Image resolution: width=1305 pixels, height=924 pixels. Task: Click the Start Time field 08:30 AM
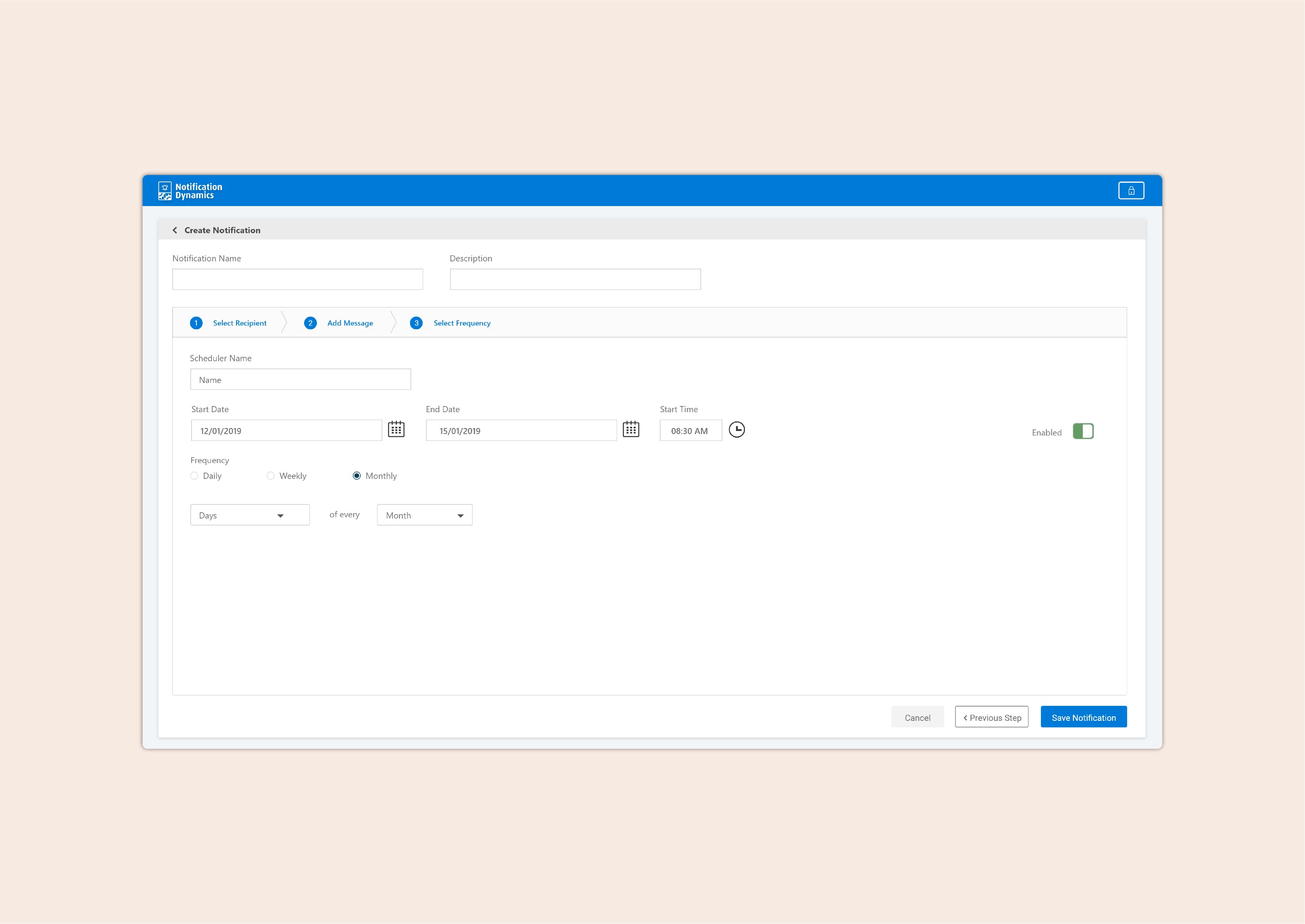coord(691,431)
